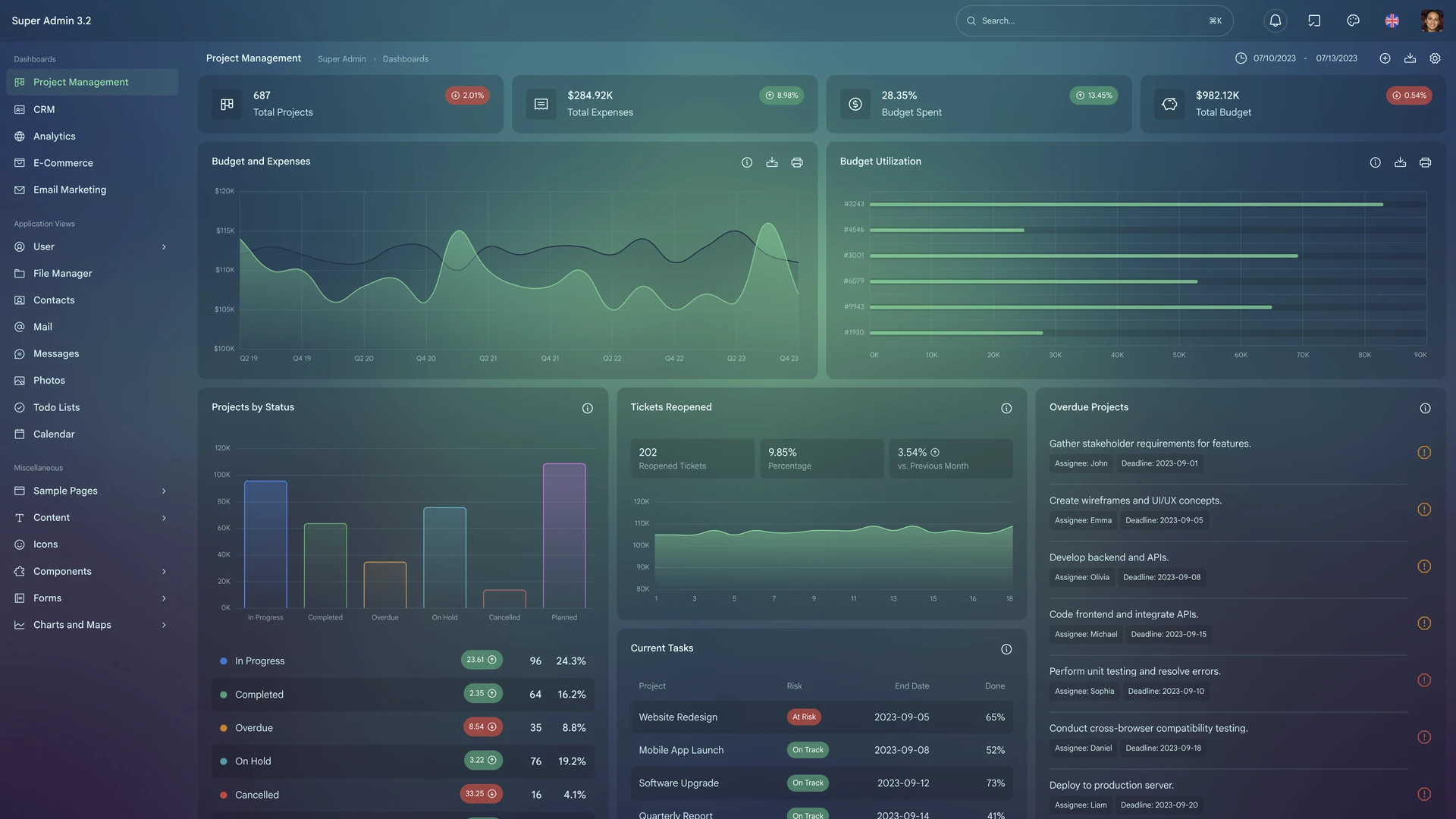1456x819 pixels.
Task: Click the 13.45% badge on Budget Spent
Action: pyautogui.click(x=1094, y=96)
